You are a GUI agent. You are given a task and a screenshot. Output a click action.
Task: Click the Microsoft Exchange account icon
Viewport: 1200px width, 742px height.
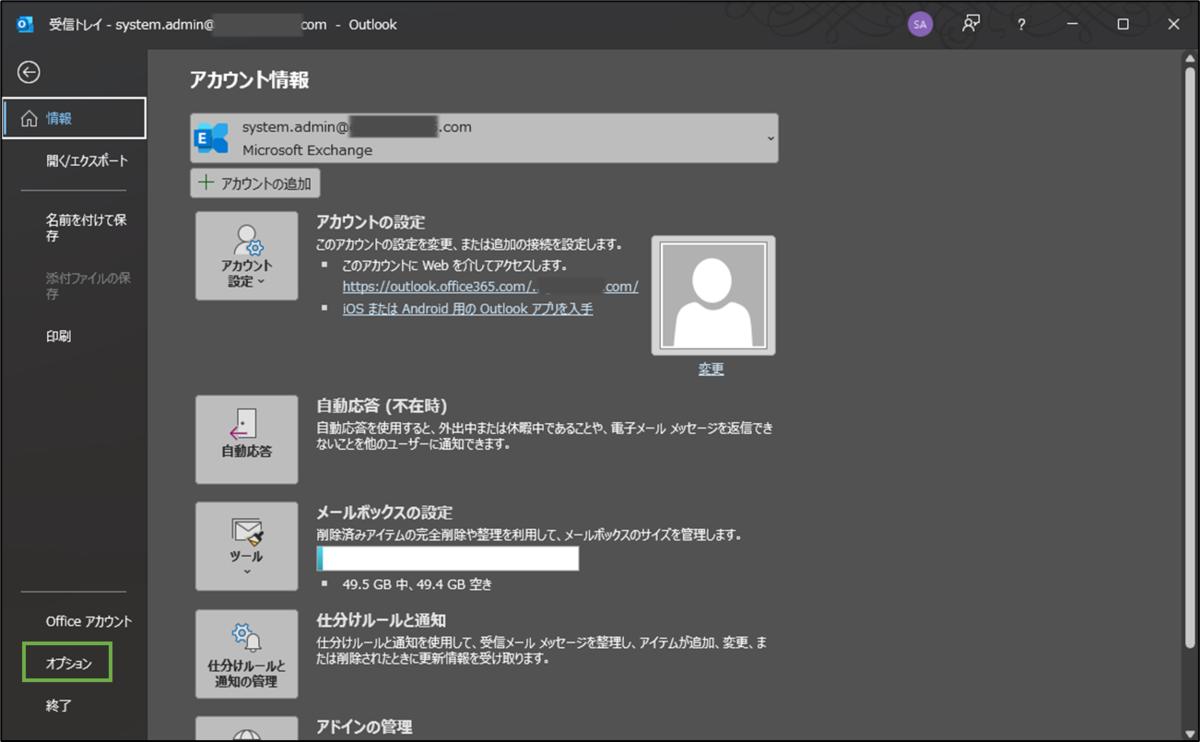[x=212, y=138]
